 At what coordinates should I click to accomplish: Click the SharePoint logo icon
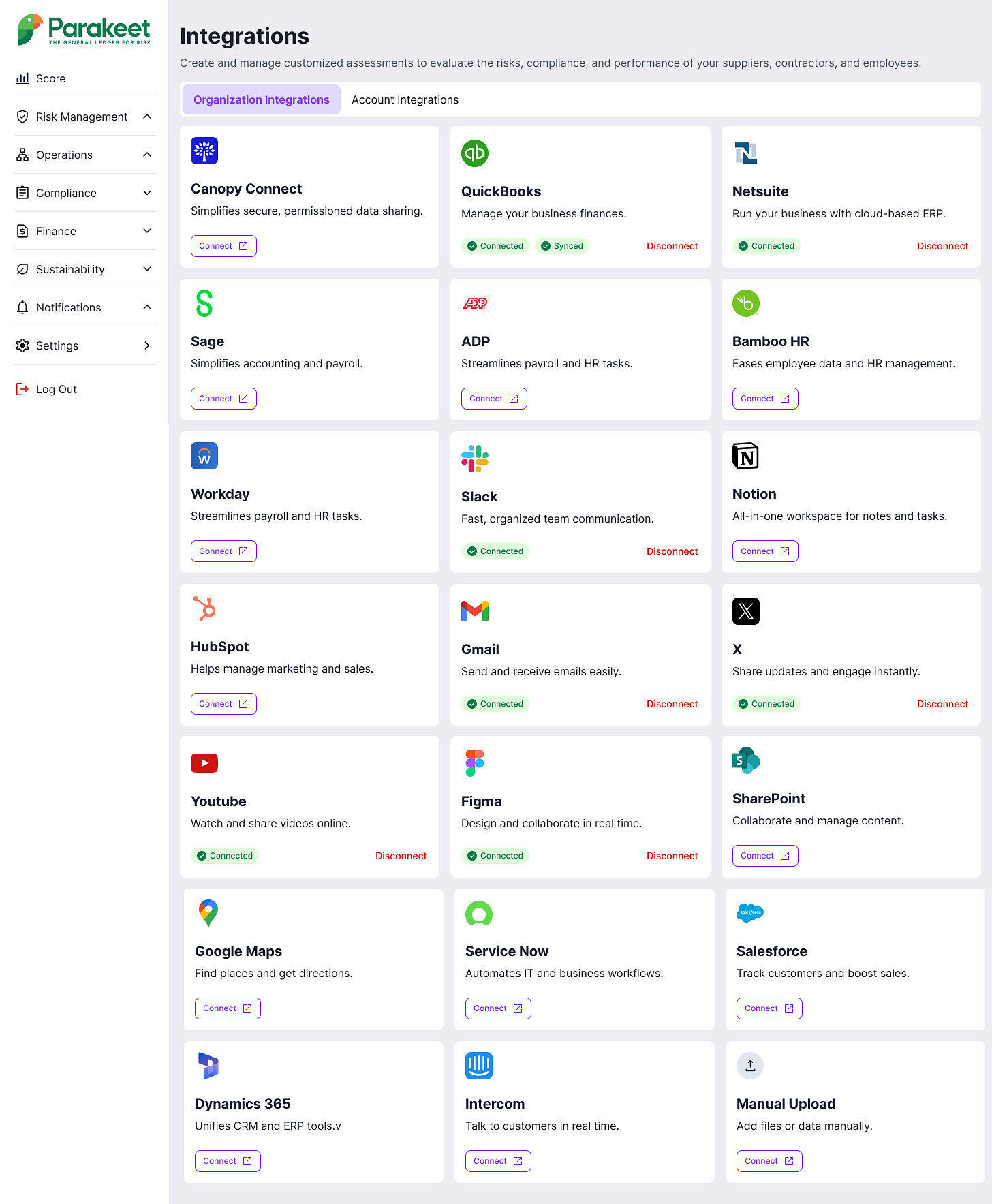pyautogui.click(x=746, y=760)
